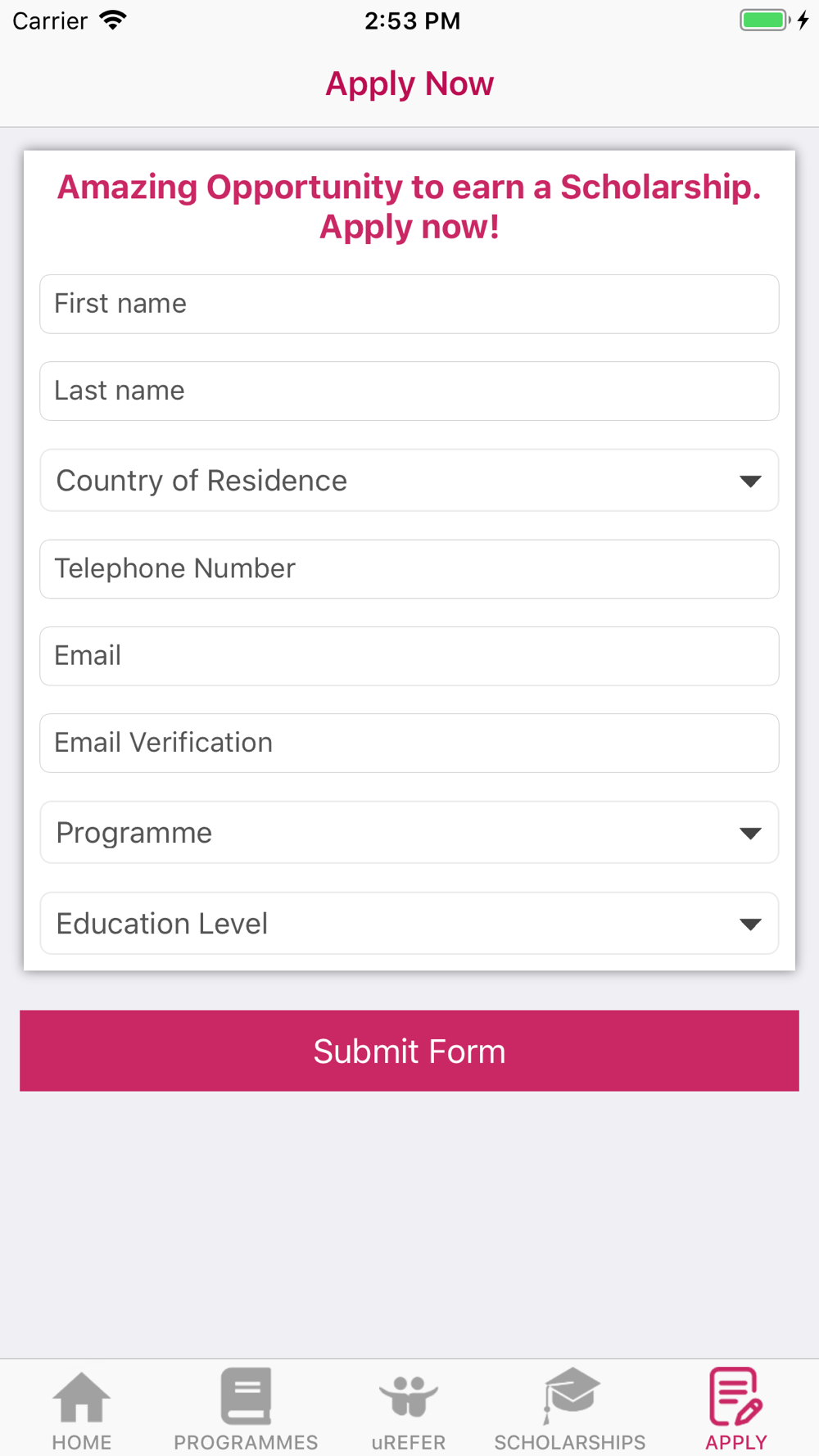Image resolution: width=819 pixels, height=1456 pixels.
Task: Switch to the SCHOLARSHIPS tab label
Action: tap(570, 1442)
